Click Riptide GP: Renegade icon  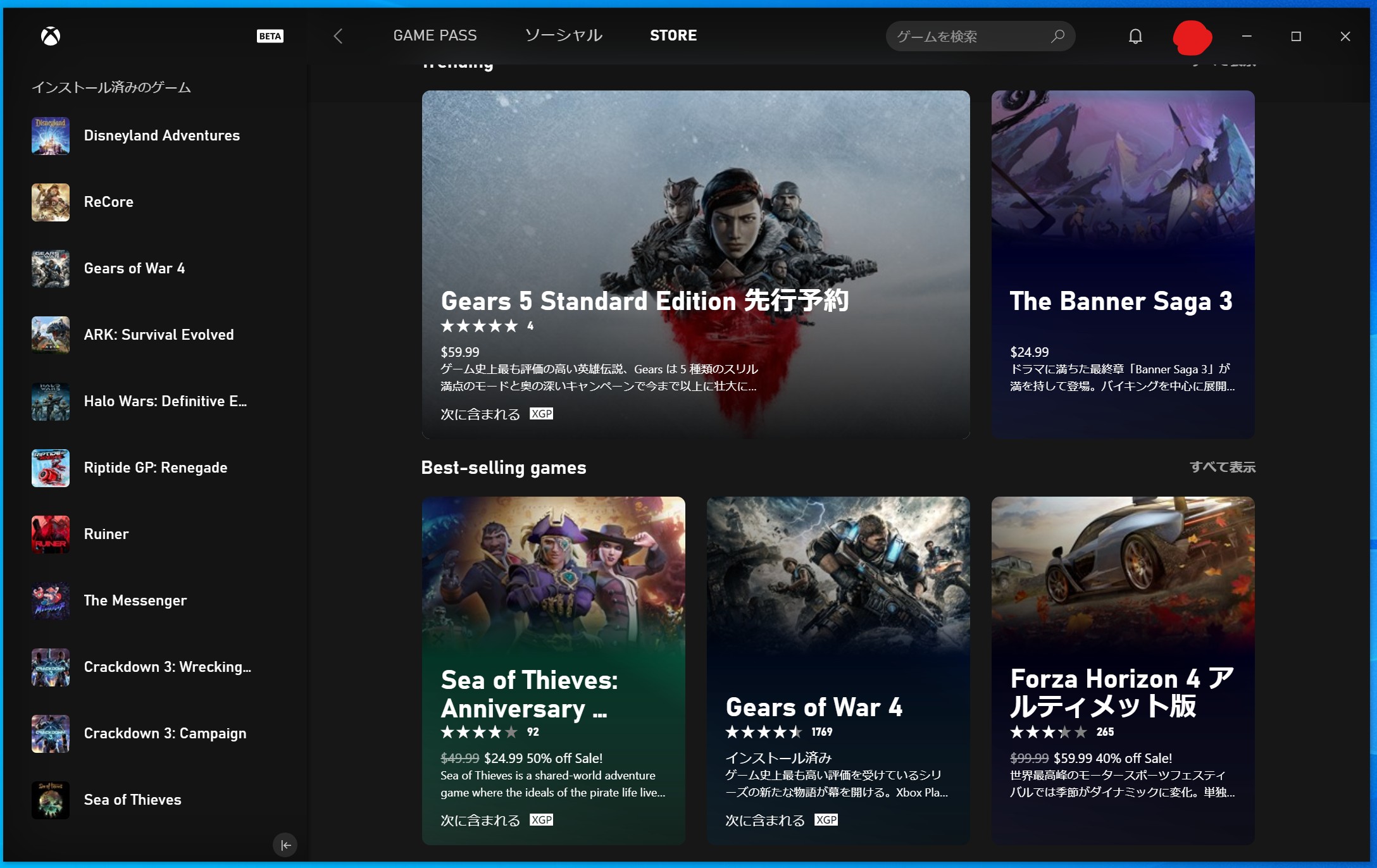pyautogui.click(x=51, y=468)
